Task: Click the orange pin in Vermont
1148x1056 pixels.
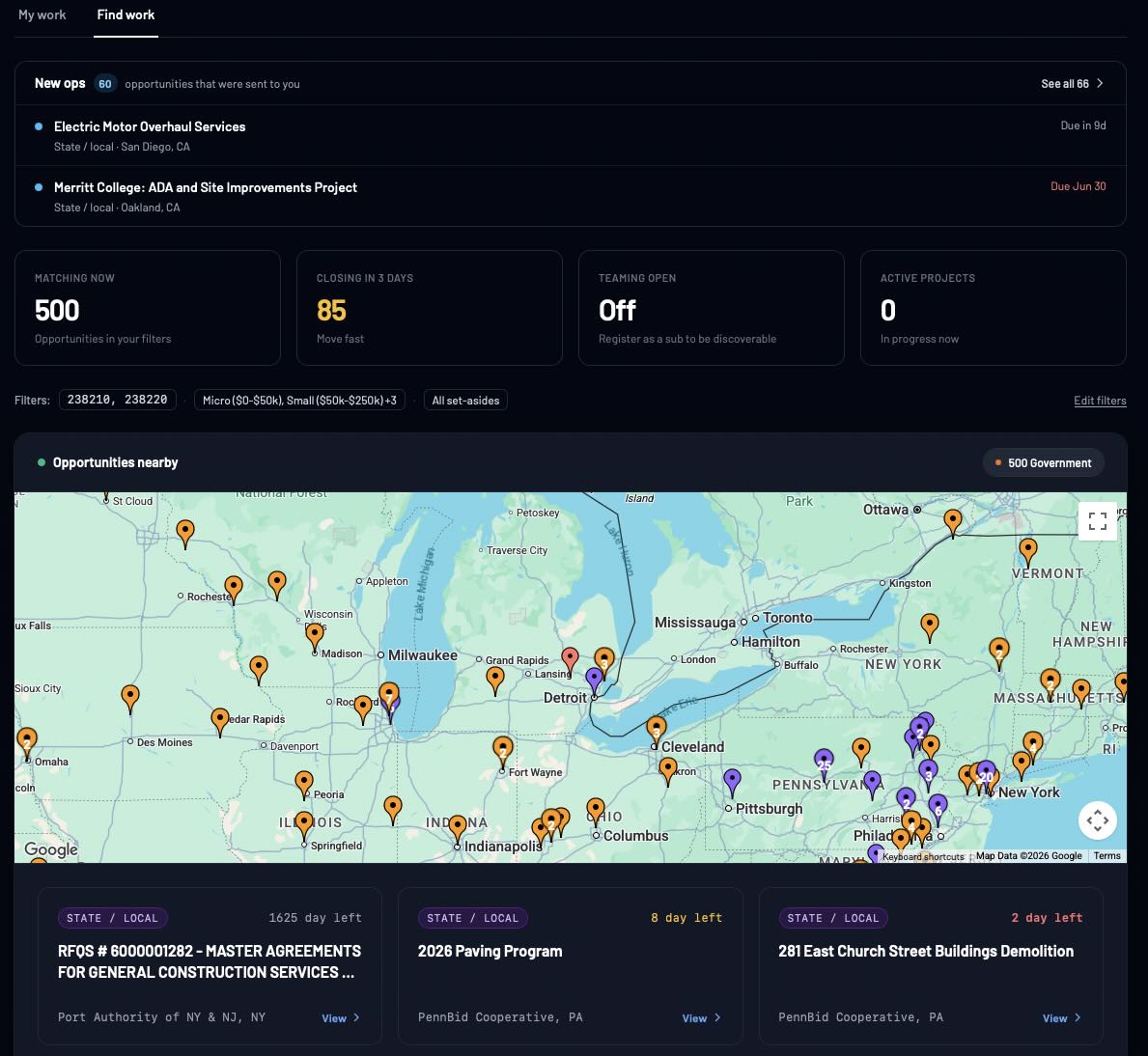Action: pos(1028,549)
